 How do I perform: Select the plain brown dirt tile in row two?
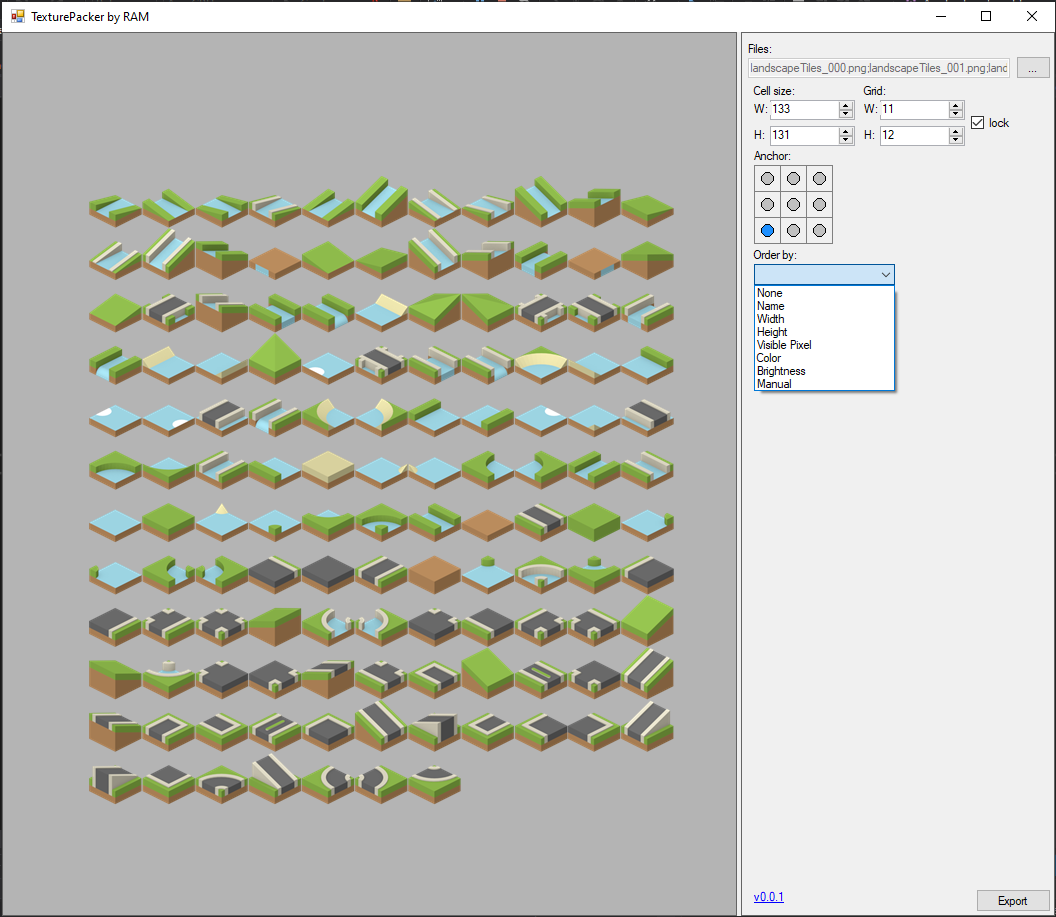[275, 262]
